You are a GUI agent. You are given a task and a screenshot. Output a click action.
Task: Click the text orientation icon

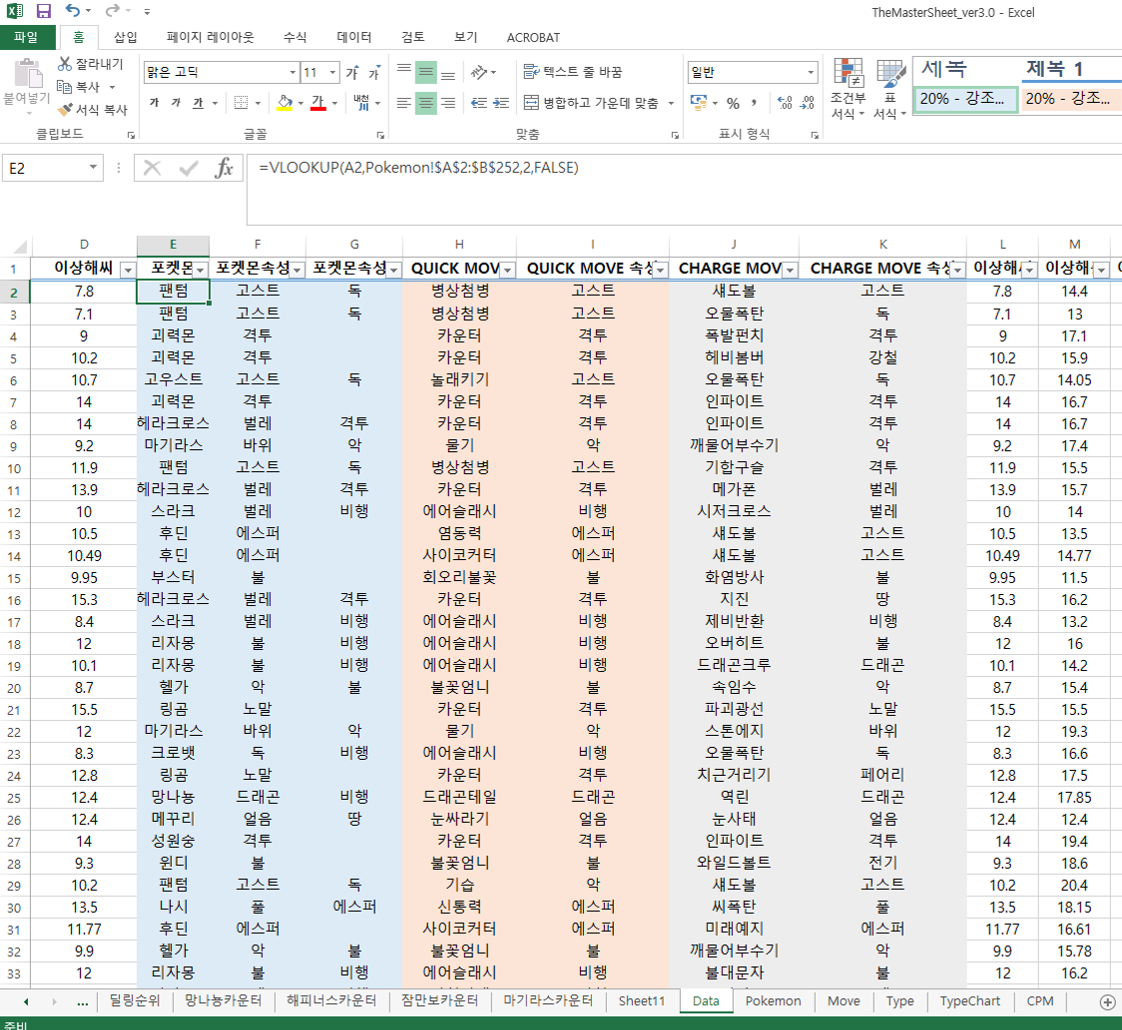479,72
